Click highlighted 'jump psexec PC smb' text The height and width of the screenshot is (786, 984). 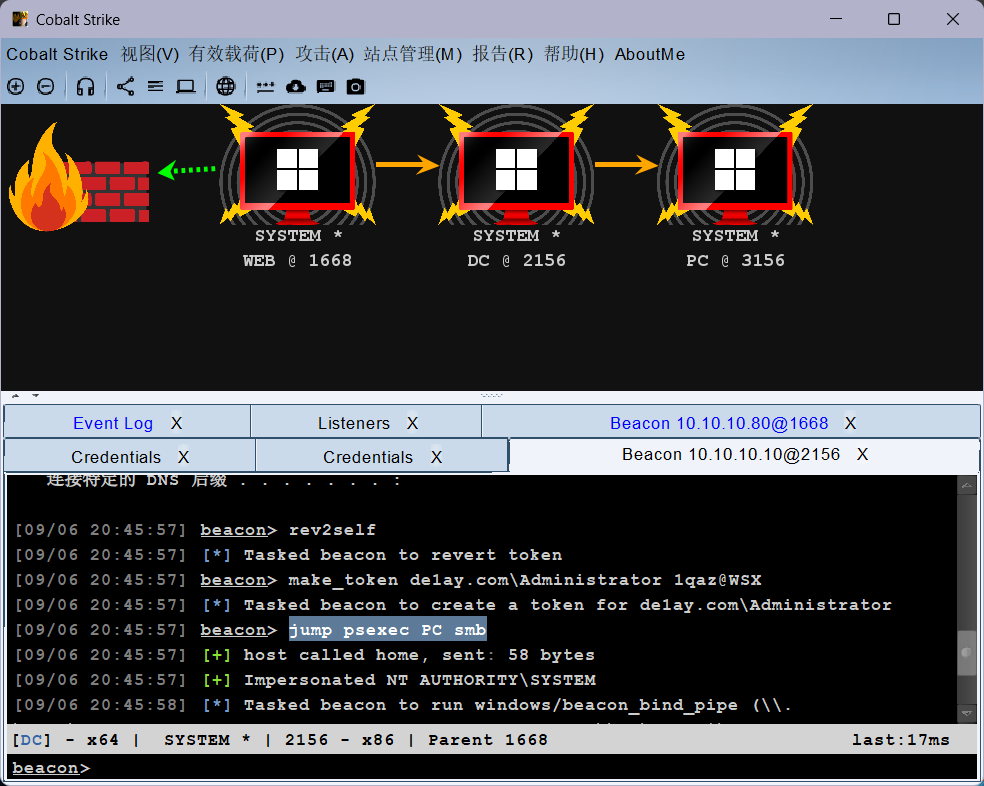click(x=387, y=630)
